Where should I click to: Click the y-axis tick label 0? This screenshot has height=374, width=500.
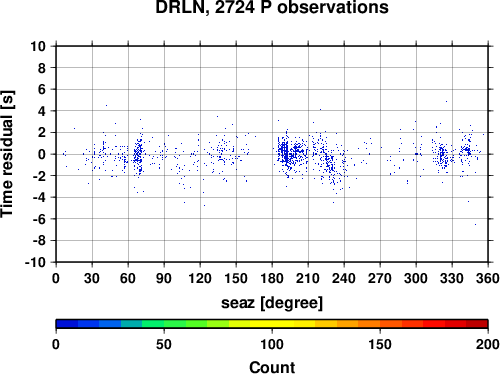[x=42, y=154]
